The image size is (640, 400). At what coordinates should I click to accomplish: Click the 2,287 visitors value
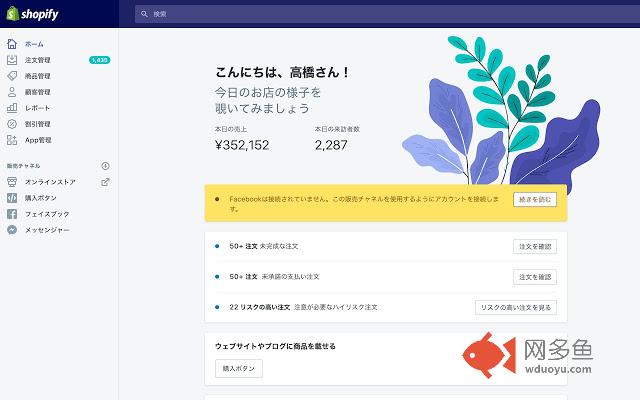click(x=331, y=145)
